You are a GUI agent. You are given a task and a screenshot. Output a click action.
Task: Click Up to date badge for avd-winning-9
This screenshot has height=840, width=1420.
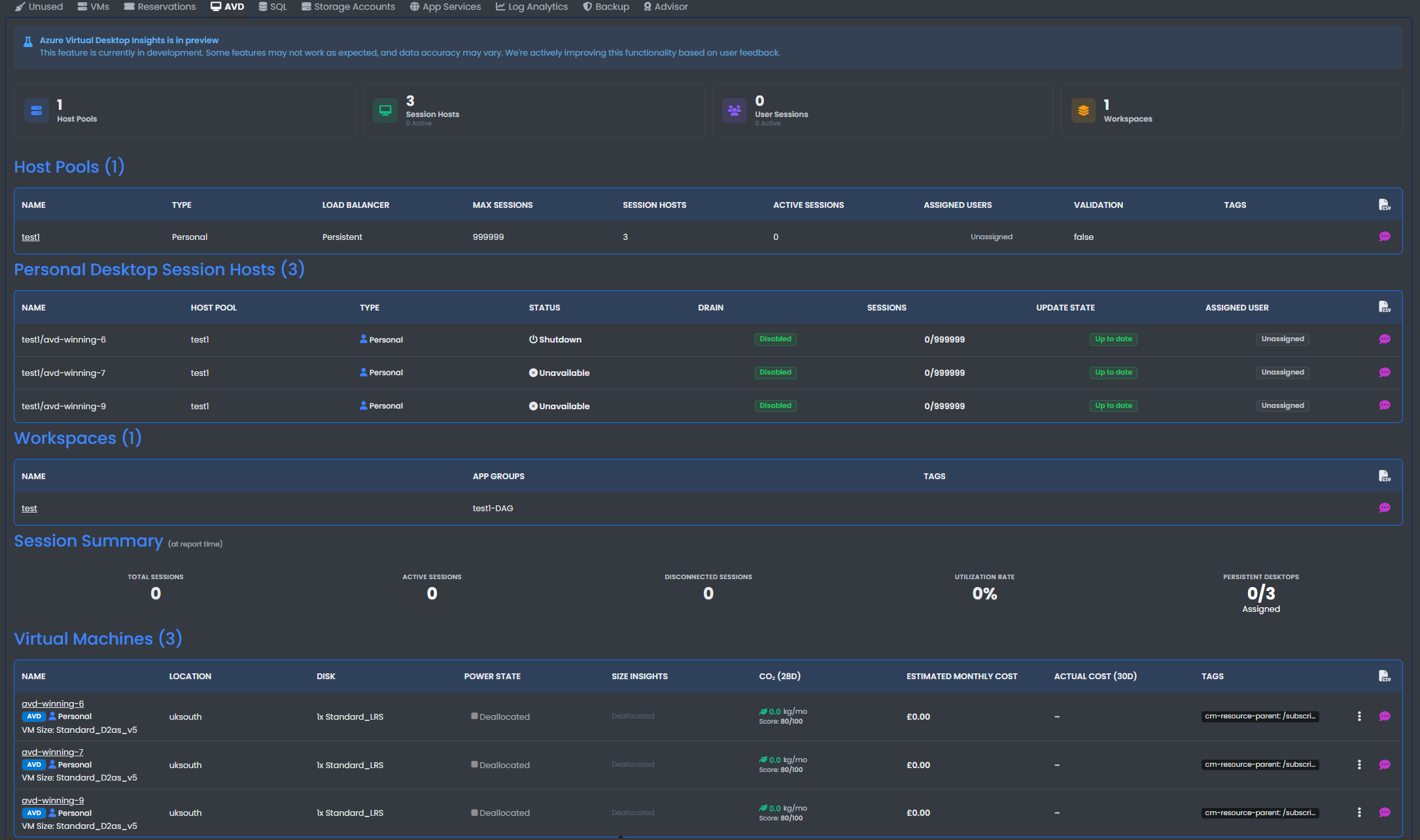coord(1113,406)
